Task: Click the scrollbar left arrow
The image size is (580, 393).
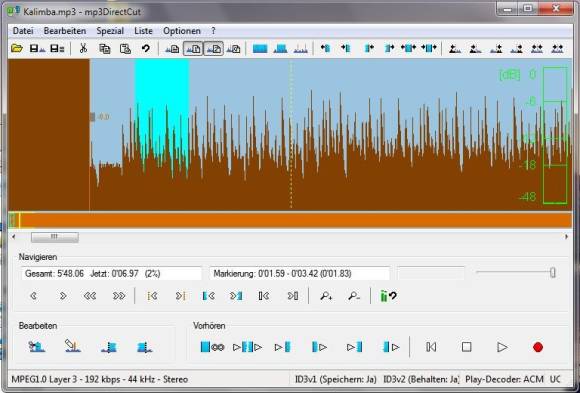Action: click(x=14, y=237)
